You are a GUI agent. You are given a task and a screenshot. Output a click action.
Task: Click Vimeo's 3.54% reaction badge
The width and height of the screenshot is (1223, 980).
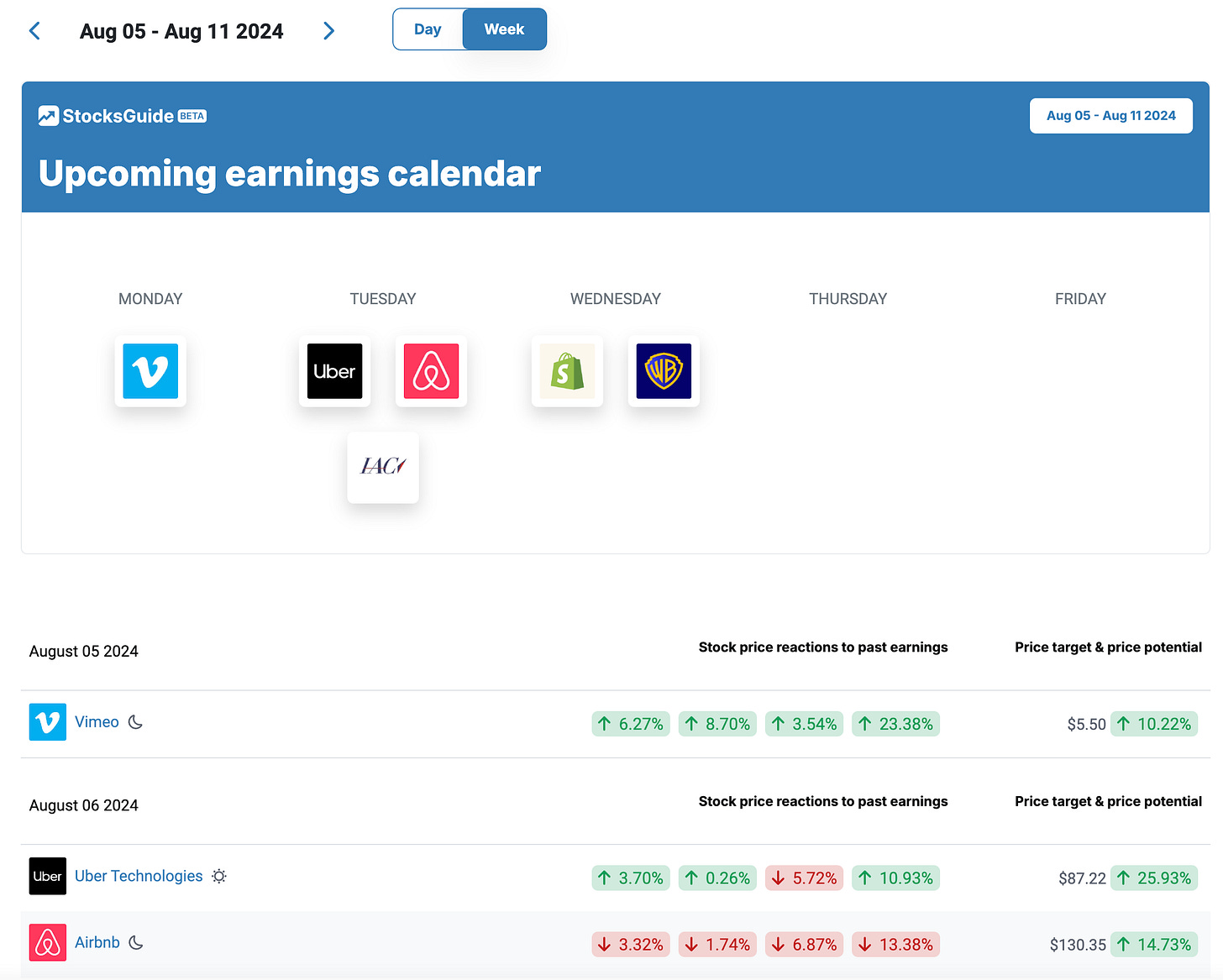[804, 724]
